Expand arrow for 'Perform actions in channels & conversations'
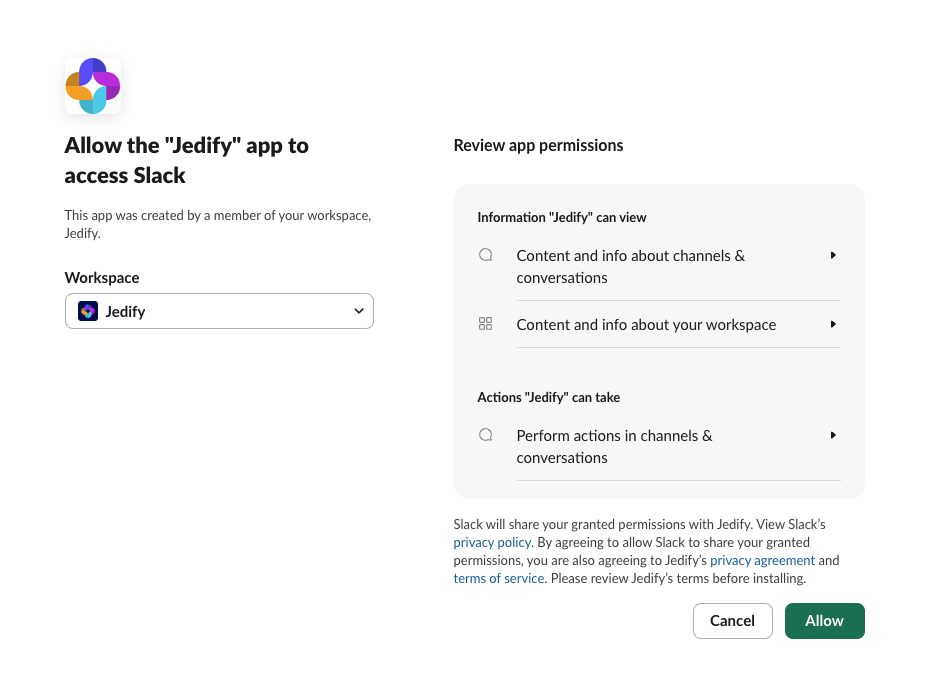Image resolution: width=945 pixels, height=674 pixels. 833,435
